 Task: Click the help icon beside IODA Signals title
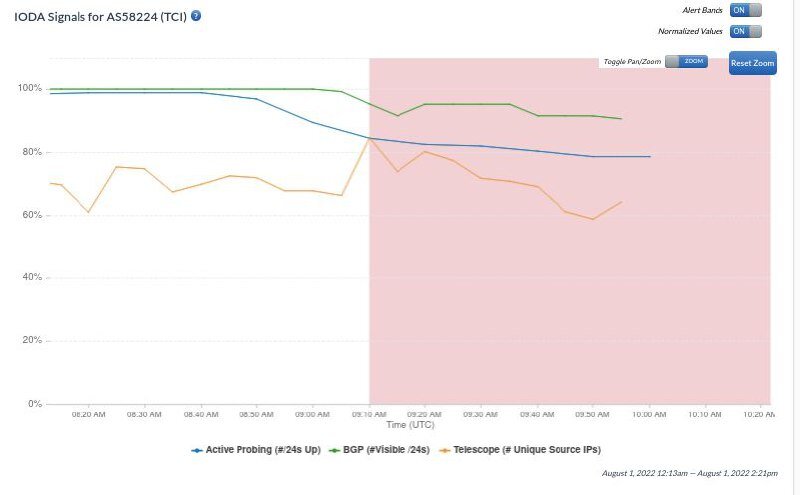(196, 16)
